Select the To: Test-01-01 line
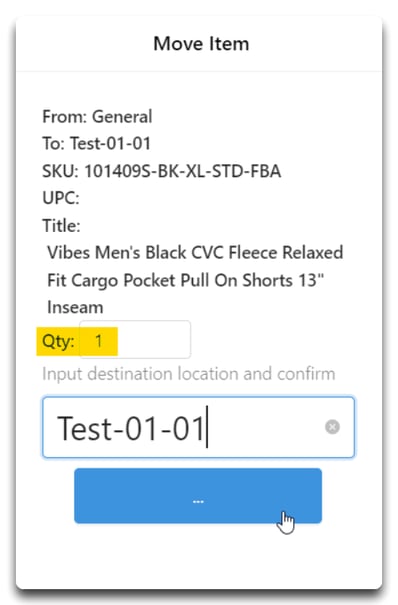398x605 pixels. click(96, 144)
